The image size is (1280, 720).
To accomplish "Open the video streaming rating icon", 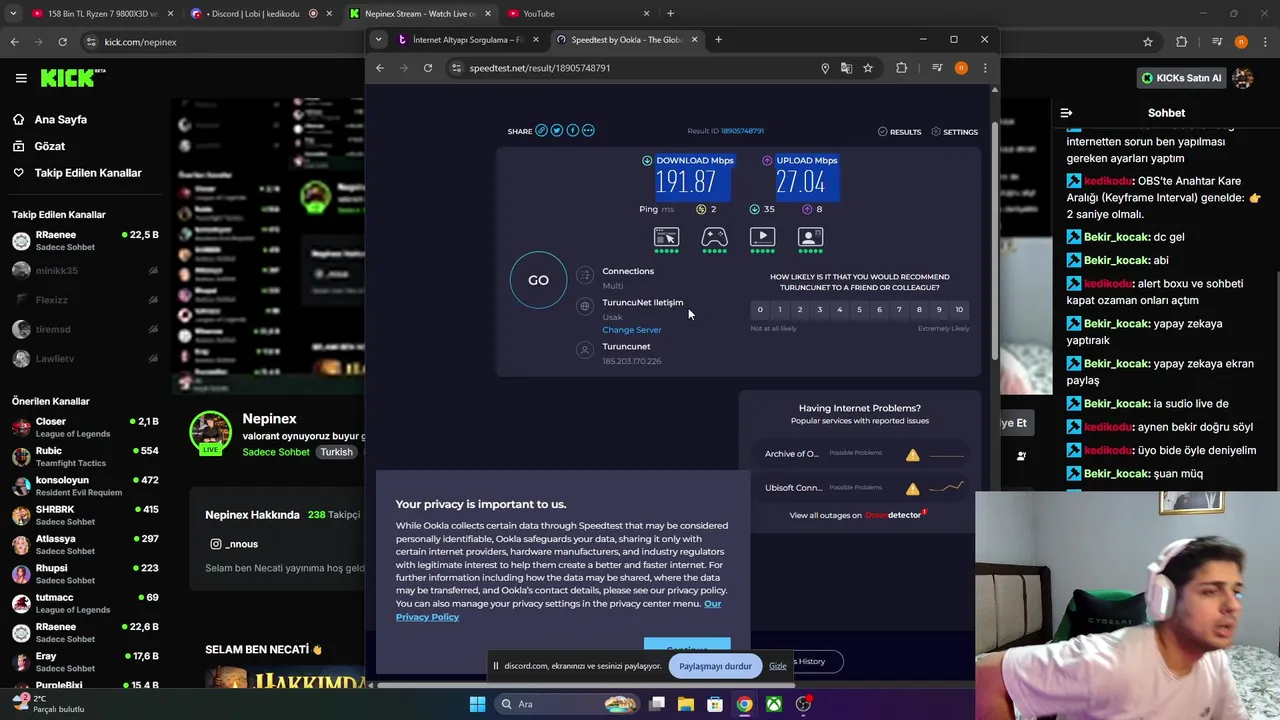I will tap(762, 237).
